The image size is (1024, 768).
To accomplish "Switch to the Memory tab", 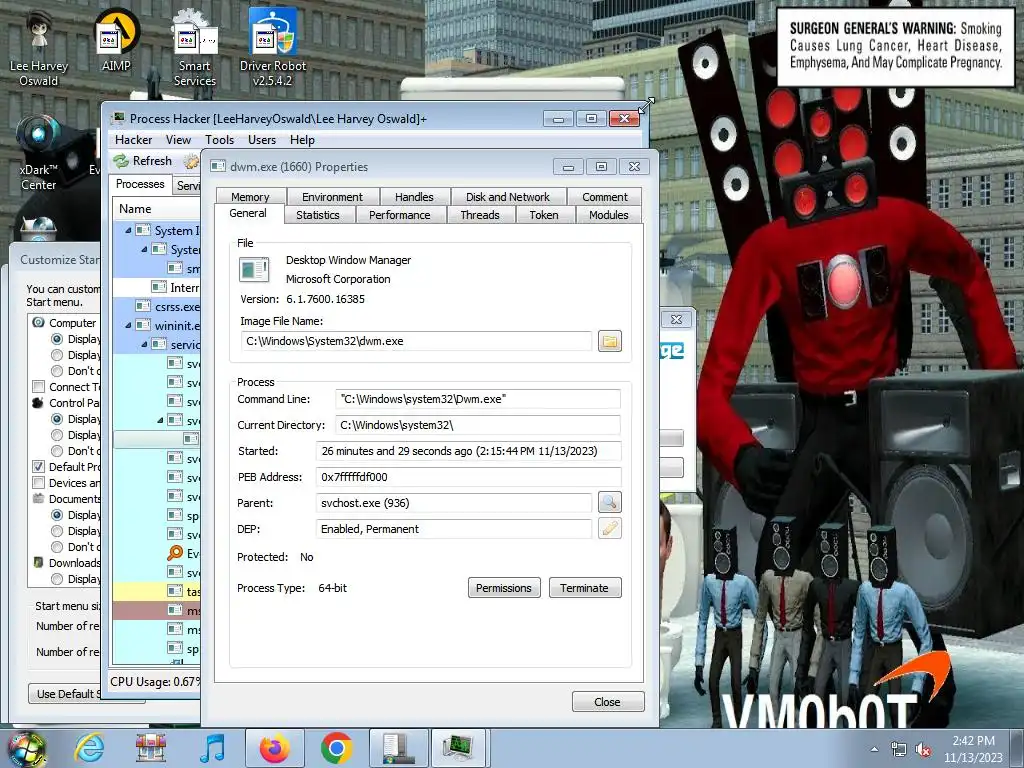I will [x=250, y=197].
